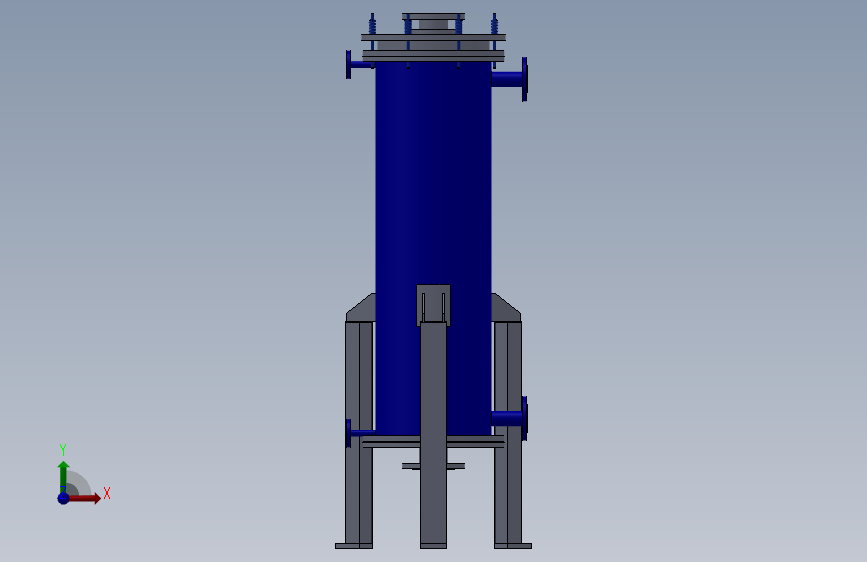Viewport: 867px width, 562px height.
Task: Click the green Y axis arrow of the triad
Action: [63, 476]
